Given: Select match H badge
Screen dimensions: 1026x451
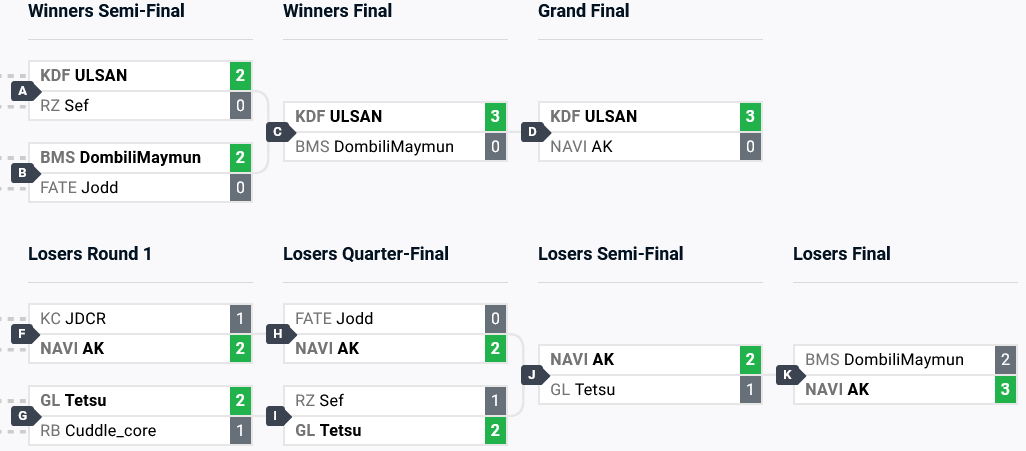Looking at the screenshot, I should (x=278, y=334).
